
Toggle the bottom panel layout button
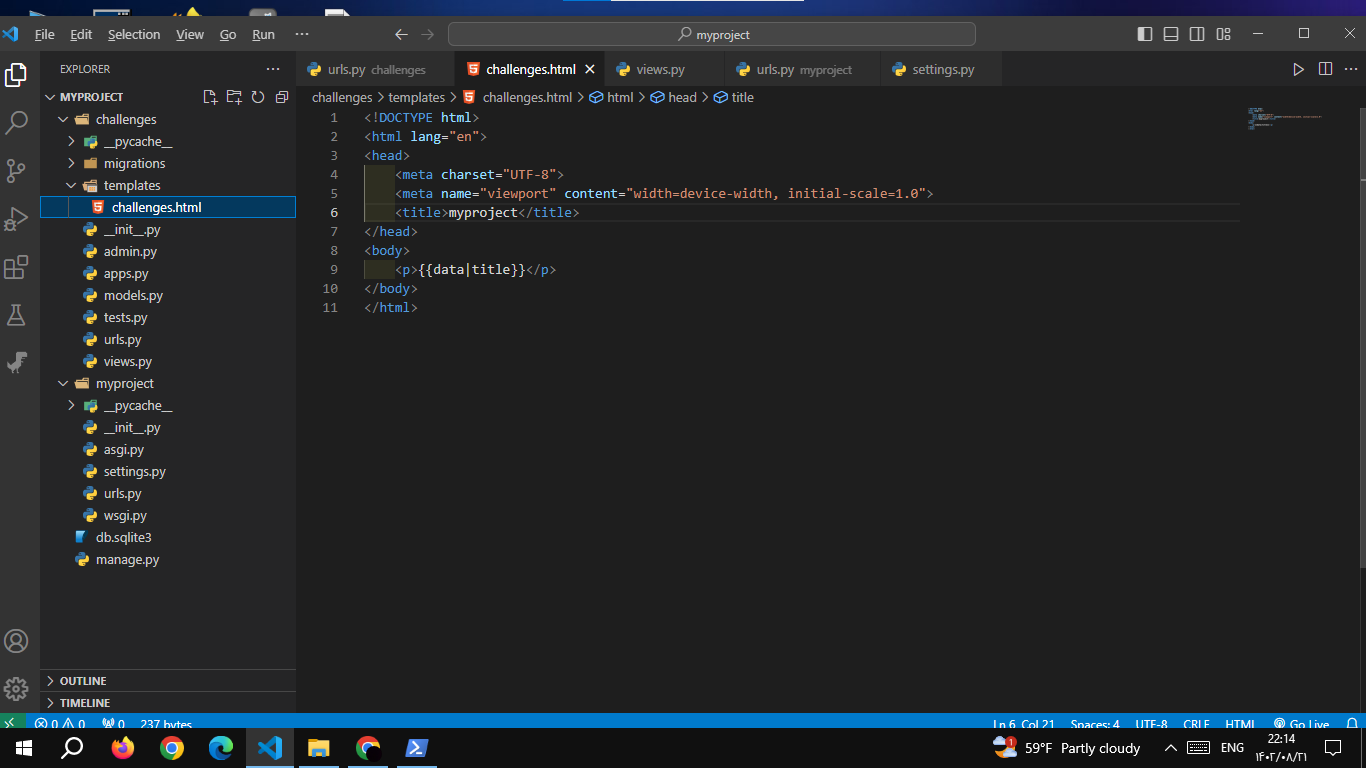tap(1171, 34)
